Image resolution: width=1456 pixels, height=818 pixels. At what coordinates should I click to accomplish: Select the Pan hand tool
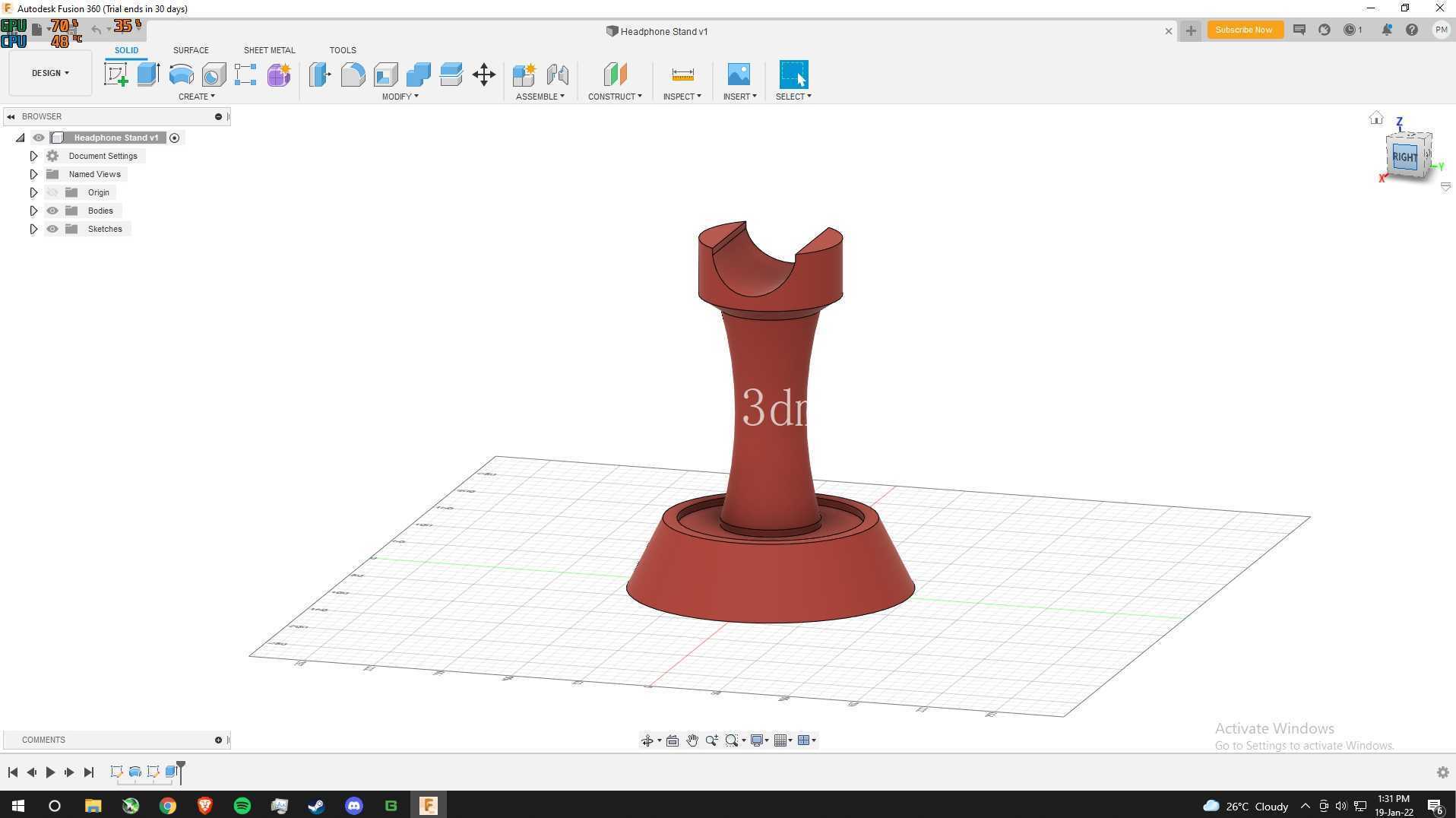click(x=692, y=740)
